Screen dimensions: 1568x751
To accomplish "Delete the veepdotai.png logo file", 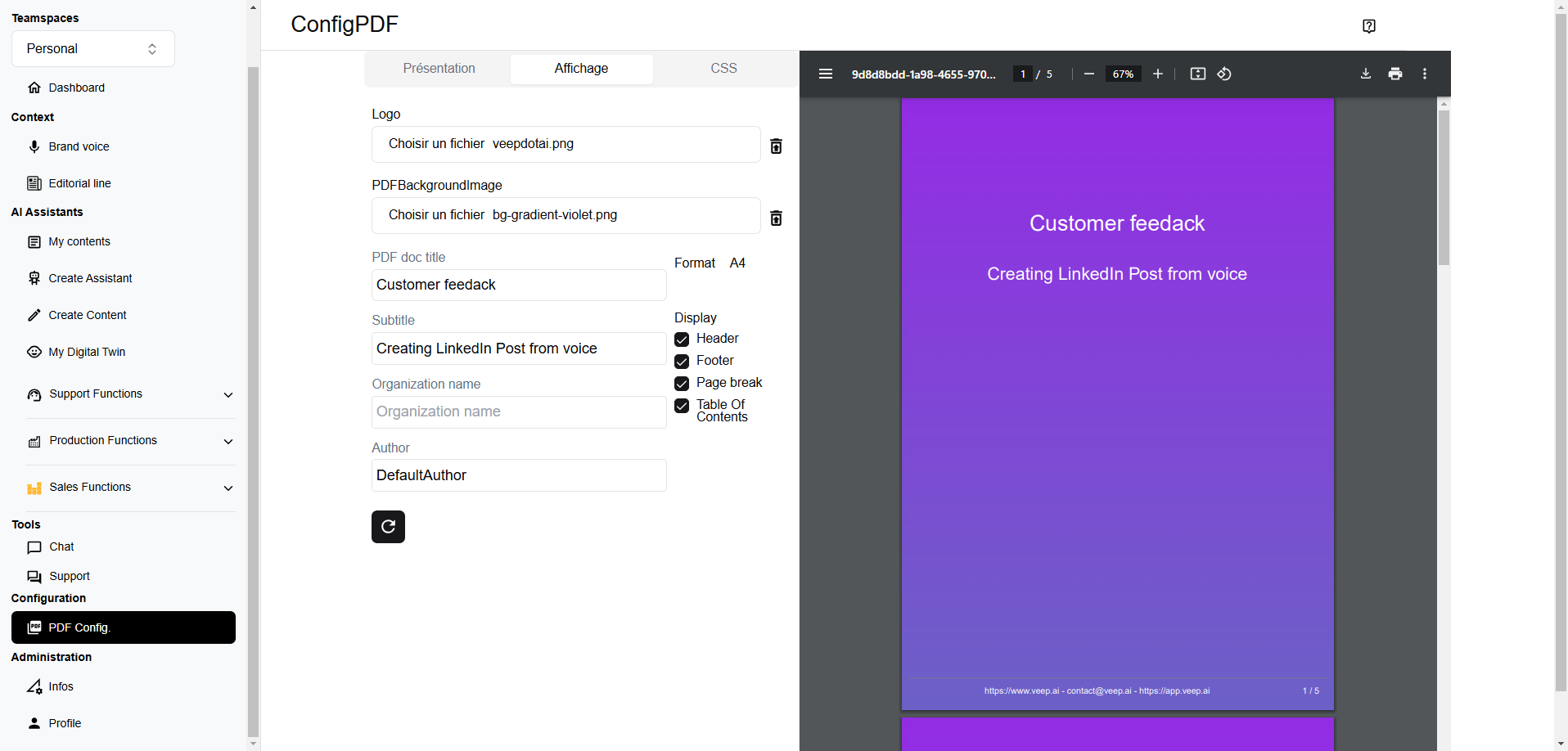I will (776, 146).
